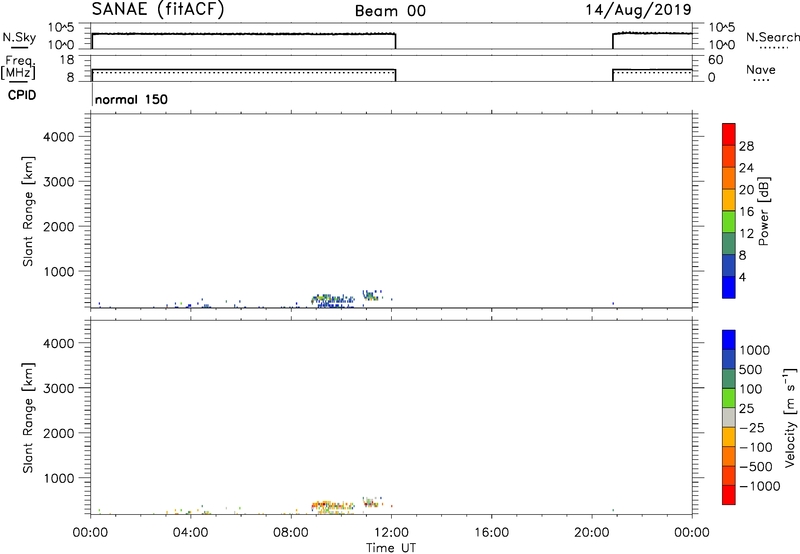
Task: Click the 'N.Sky' legend label
Action: coord(19,37)
